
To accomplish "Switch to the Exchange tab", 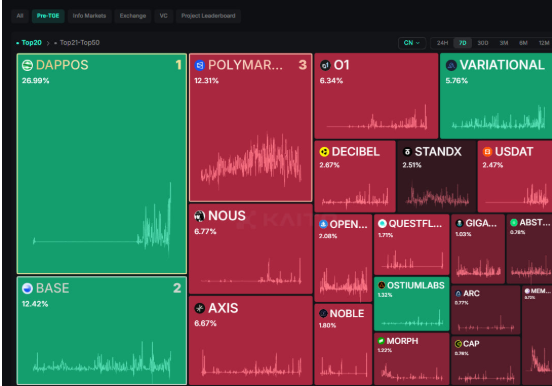I will 133,16.
